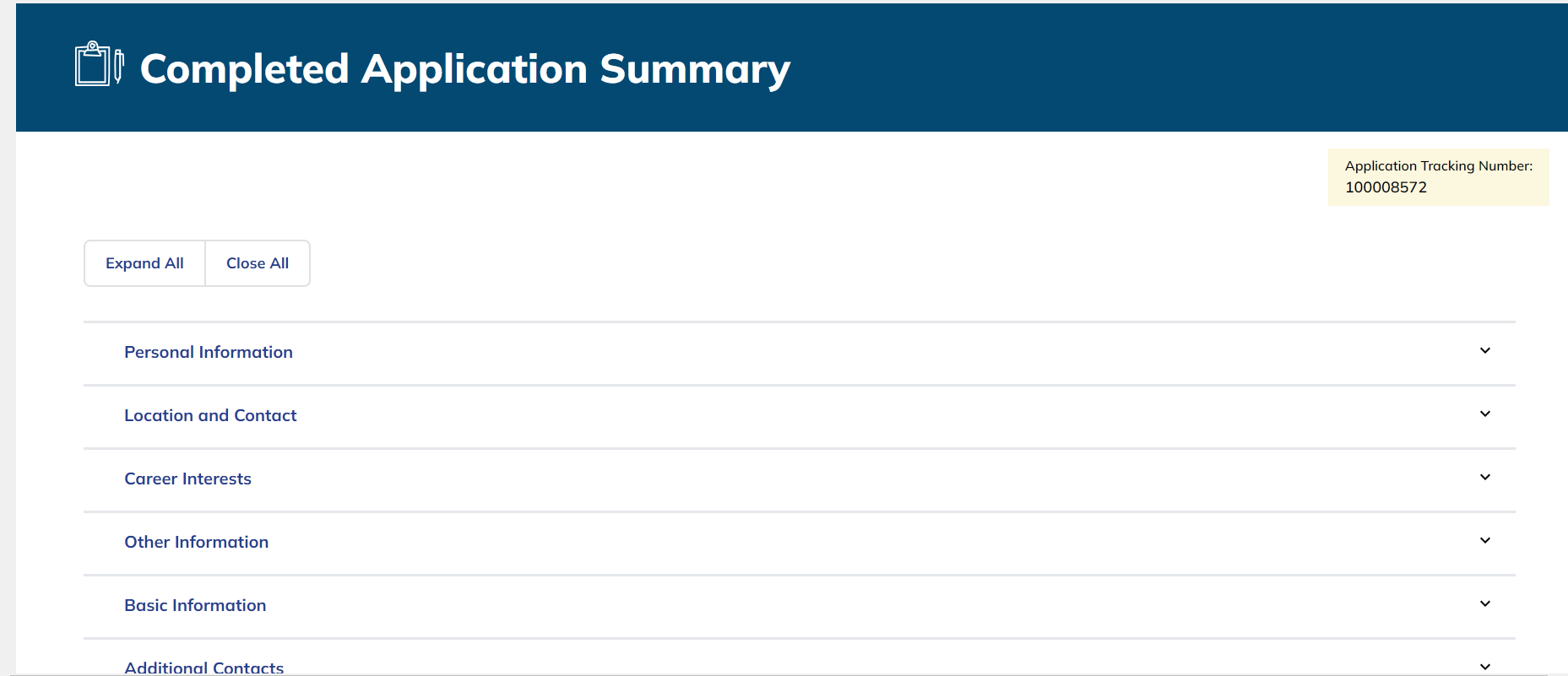
Task: Expand Location and Contact using its chevron
Action: pyautogui.click(x=1484, y=414)
